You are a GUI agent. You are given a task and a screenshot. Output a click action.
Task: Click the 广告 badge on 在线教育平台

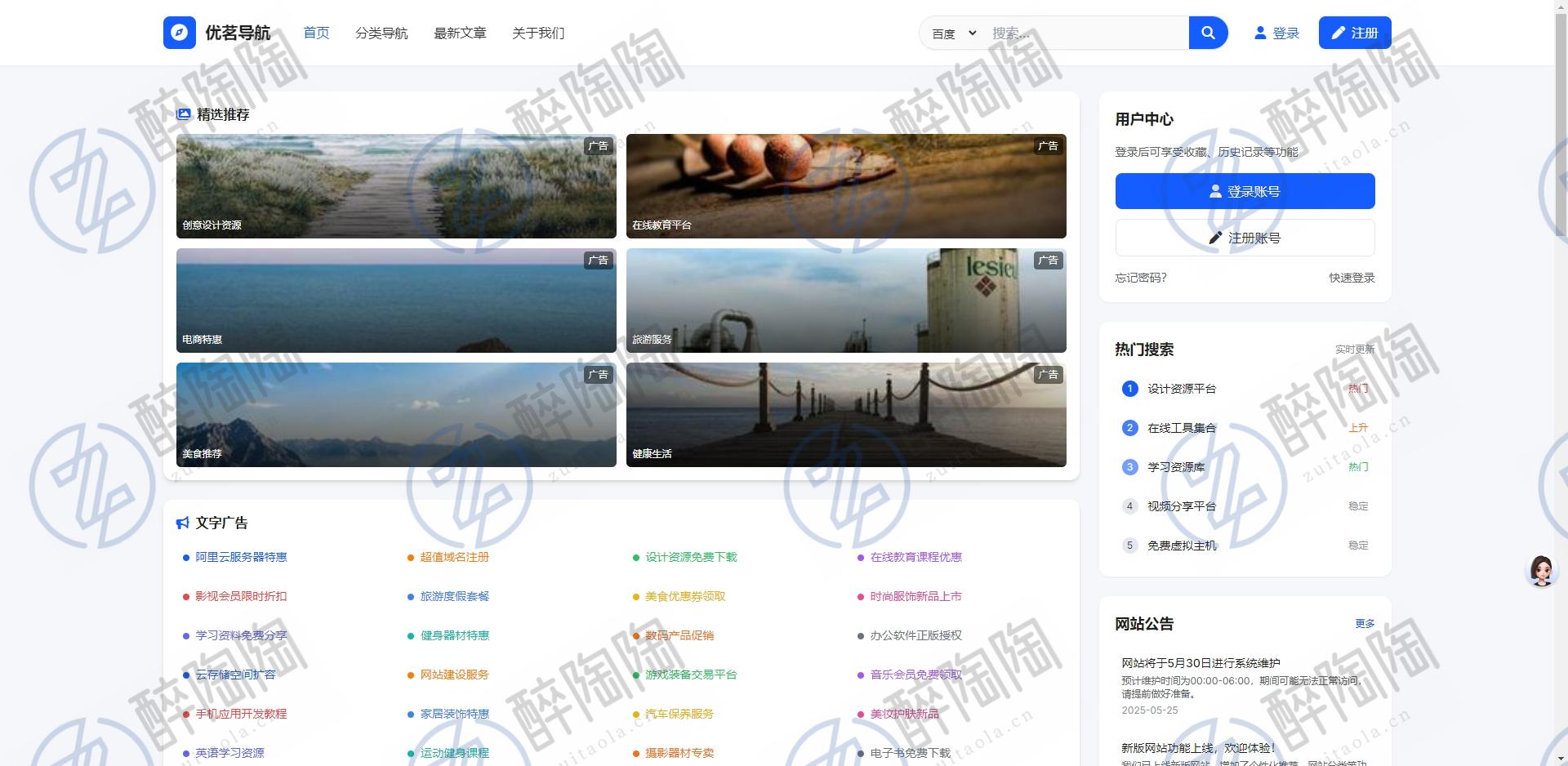tap(1048, 146)
